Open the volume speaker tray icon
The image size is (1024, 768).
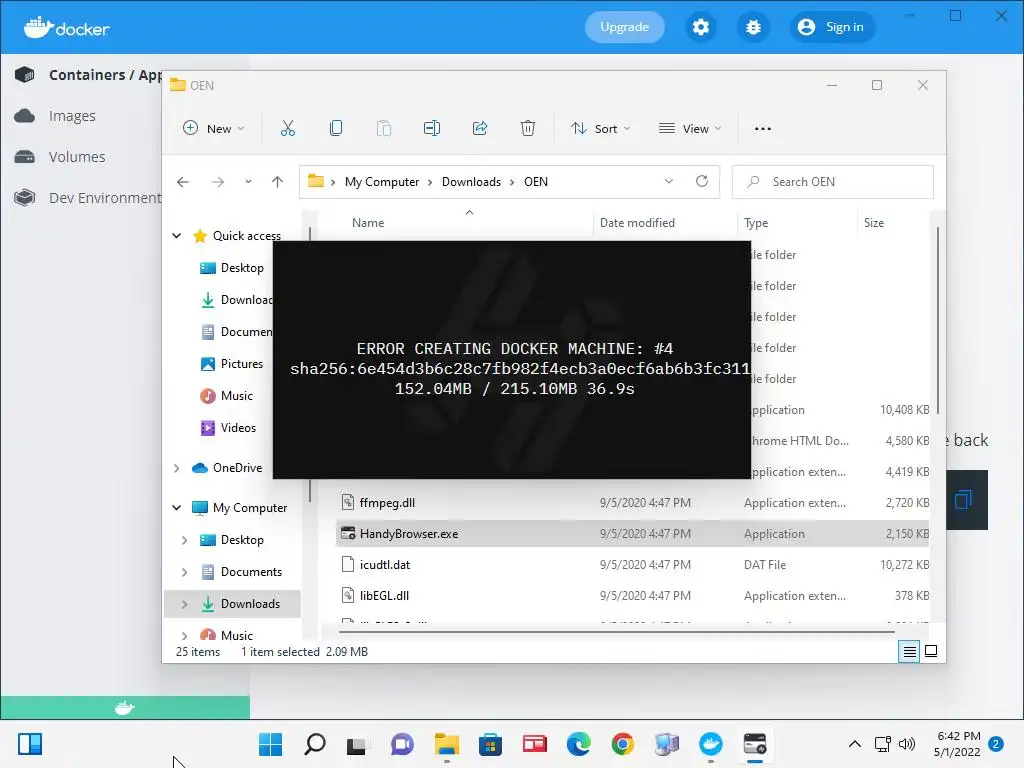[x=906, y=744]
